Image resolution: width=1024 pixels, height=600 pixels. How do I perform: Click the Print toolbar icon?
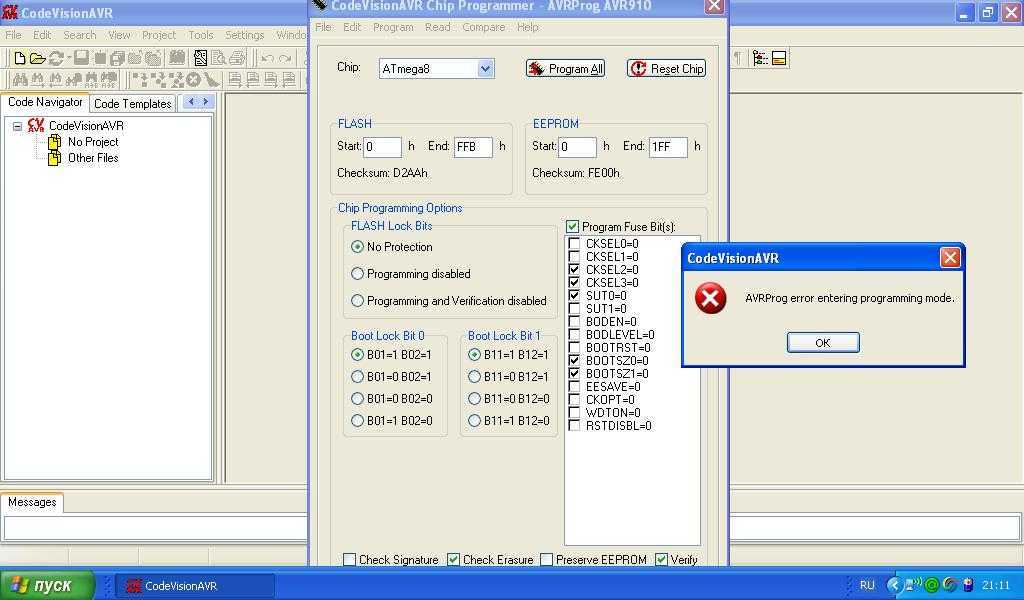[x=236, y=58]
